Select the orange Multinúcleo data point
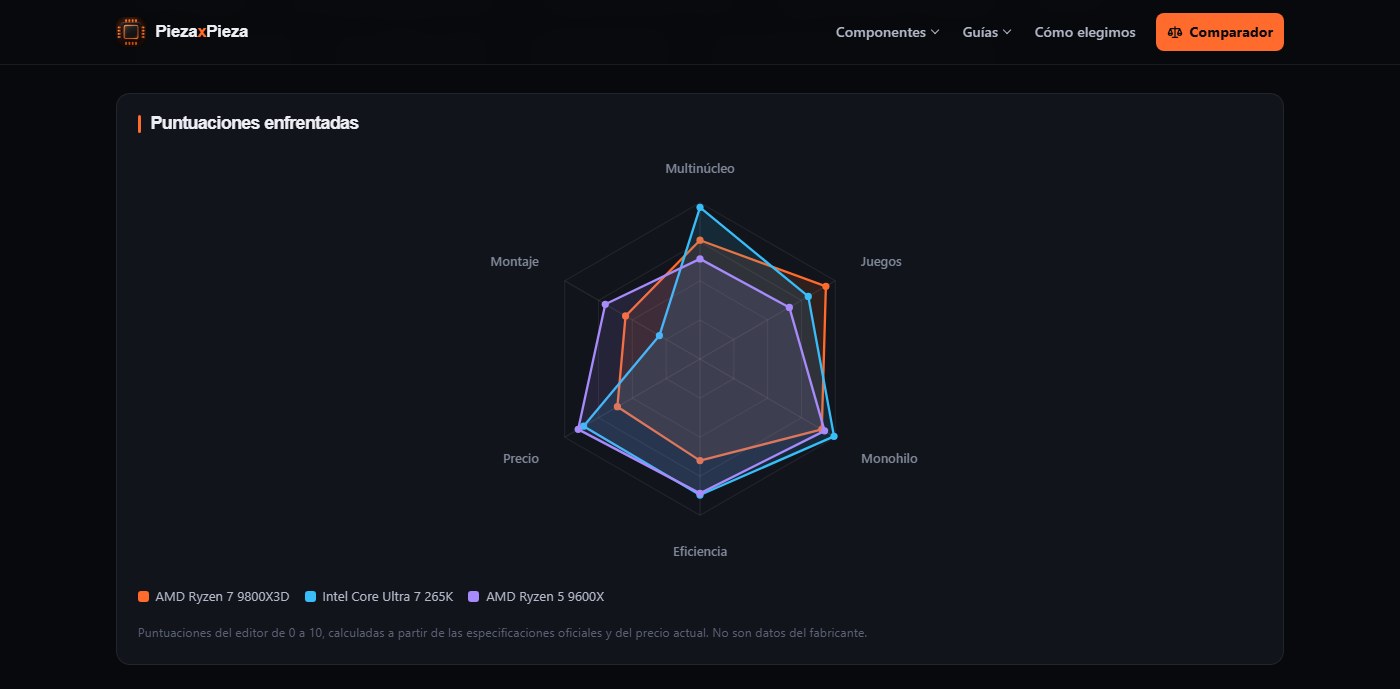The image size is (1400, 689). click(x=700, y=241)
